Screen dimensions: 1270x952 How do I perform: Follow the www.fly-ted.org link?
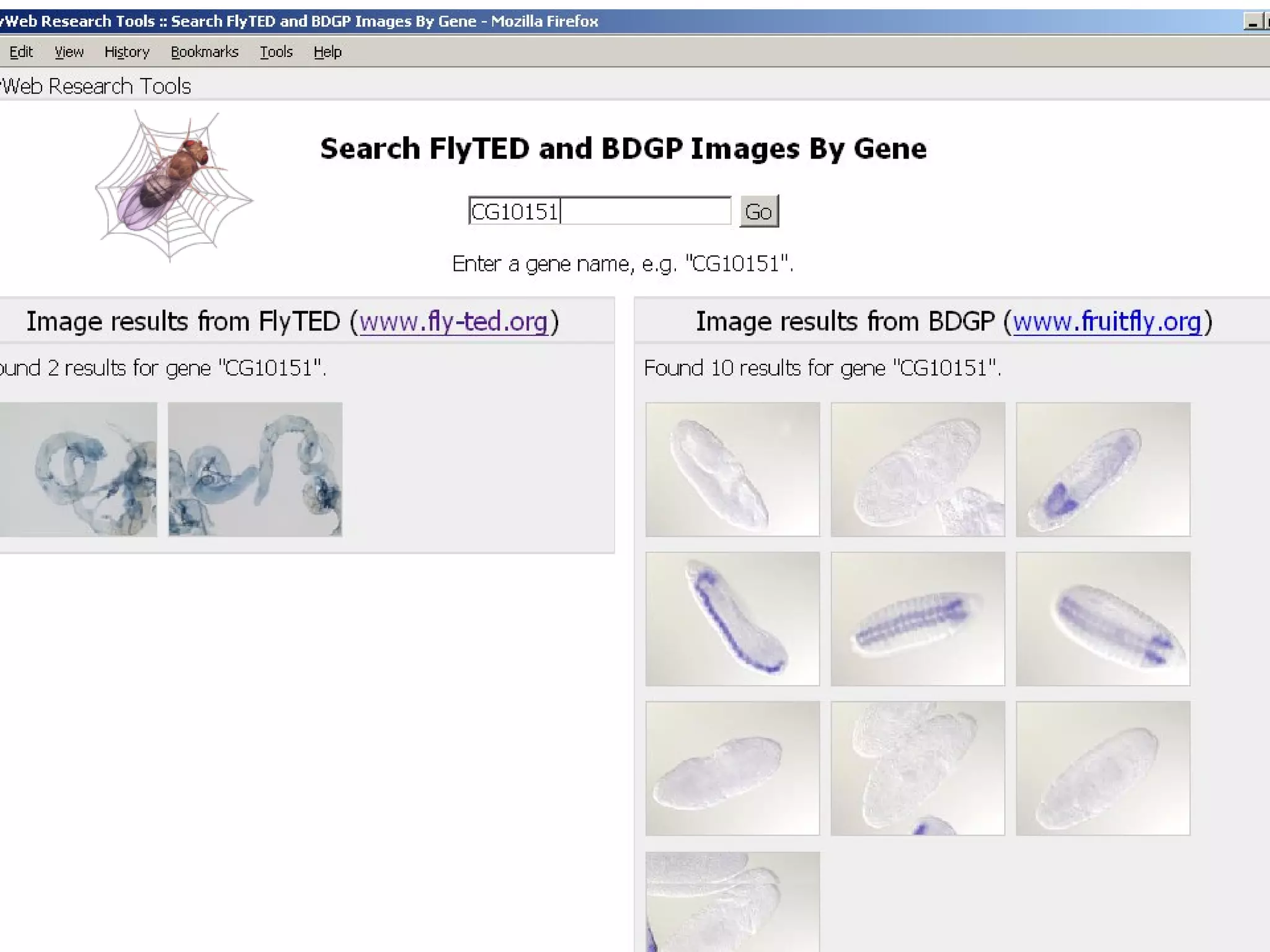pos(453,322)
